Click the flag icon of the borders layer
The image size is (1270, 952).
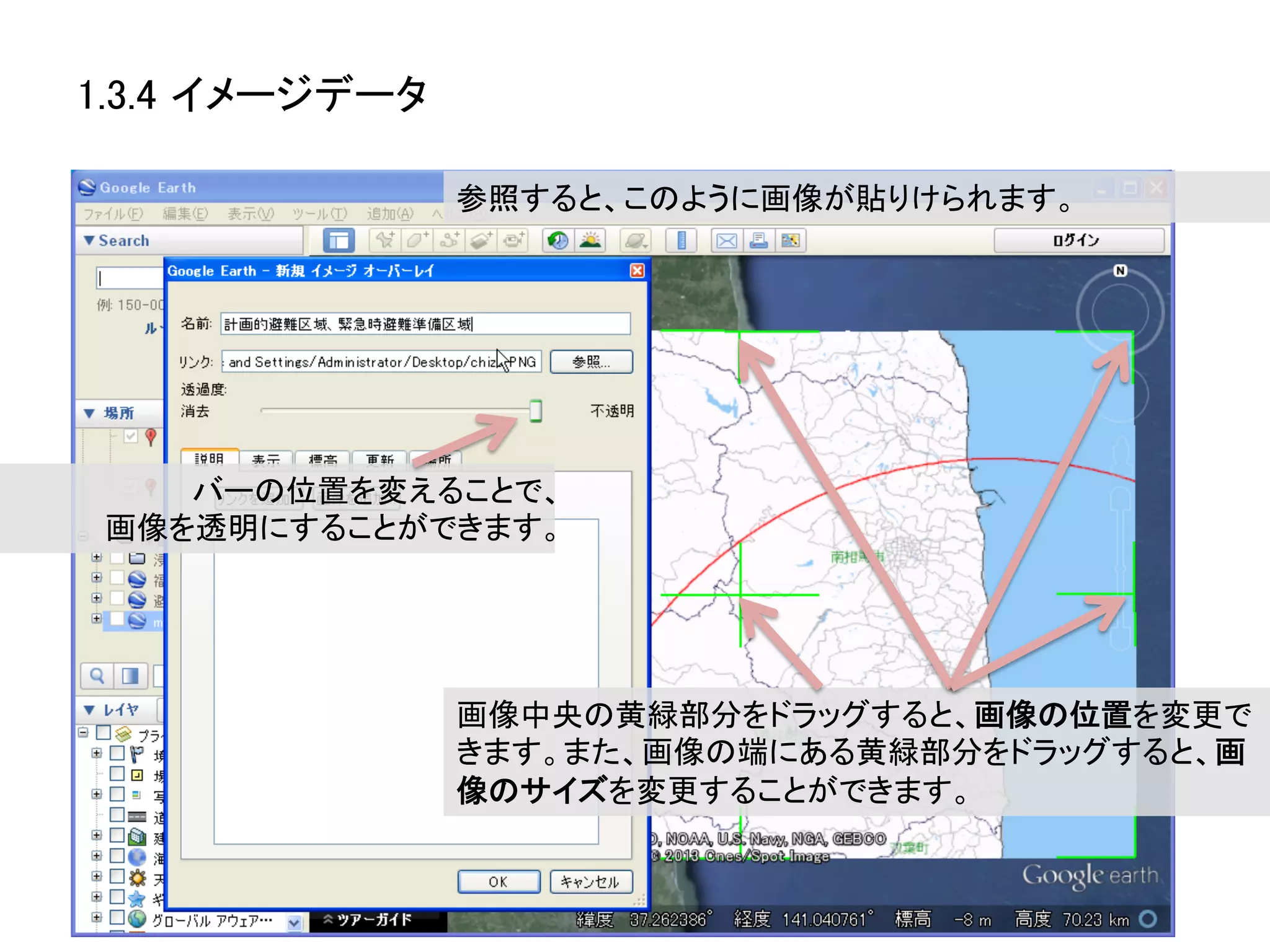137,754
